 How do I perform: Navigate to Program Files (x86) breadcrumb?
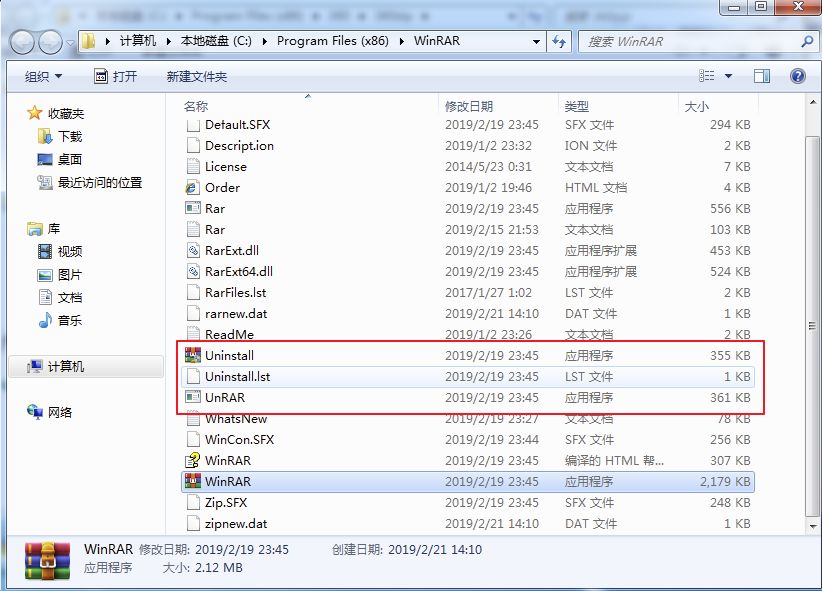333,41
